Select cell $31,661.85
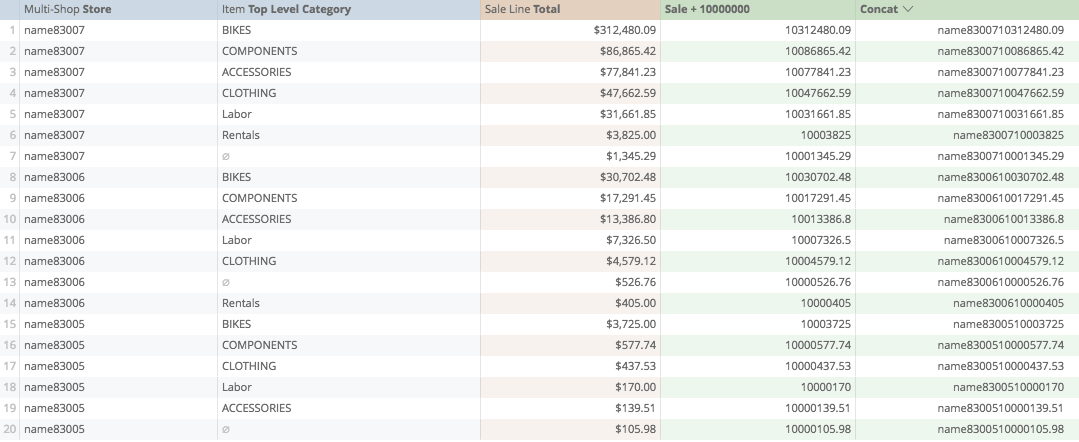This screenshot has width=1079, height=442. coord(570,114)
